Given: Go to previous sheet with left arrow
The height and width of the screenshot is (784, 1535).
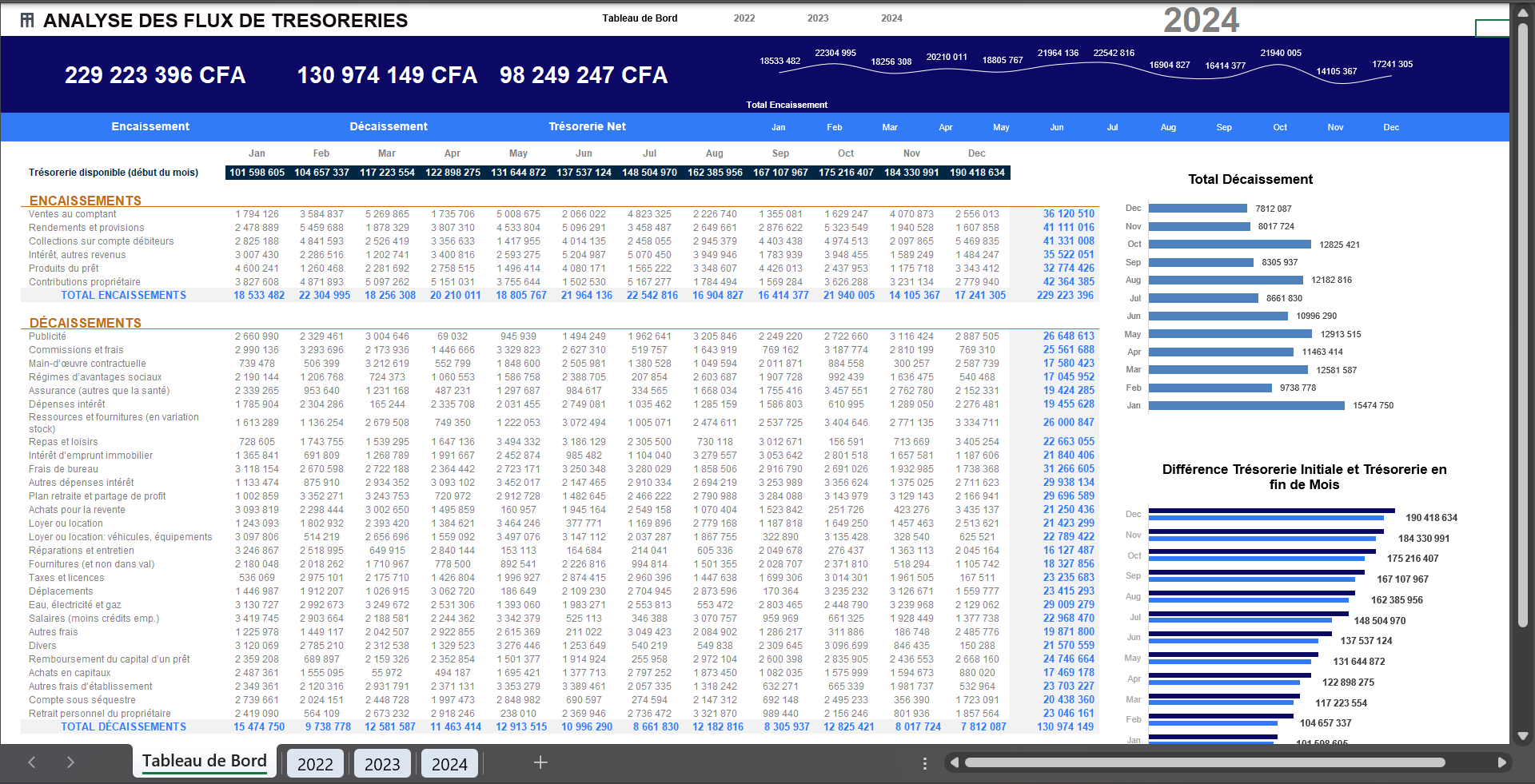Looking at the screenshot, I should pos(32,762).
